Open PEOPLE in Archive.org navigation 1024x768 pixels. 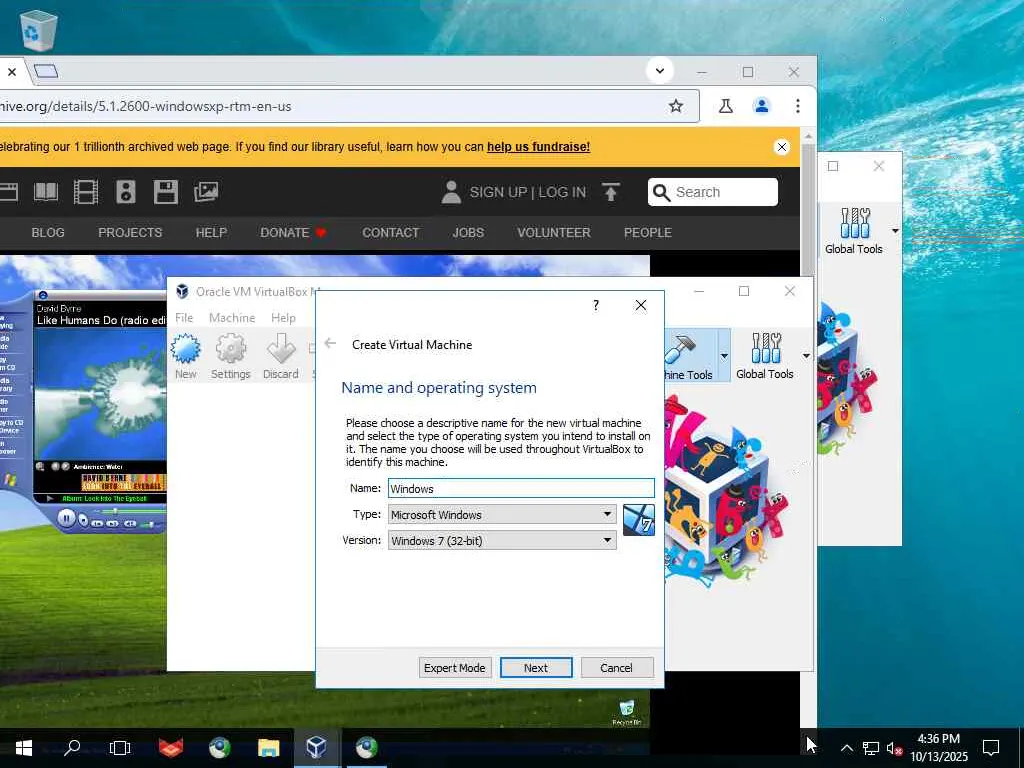click(x=648, y=232)
